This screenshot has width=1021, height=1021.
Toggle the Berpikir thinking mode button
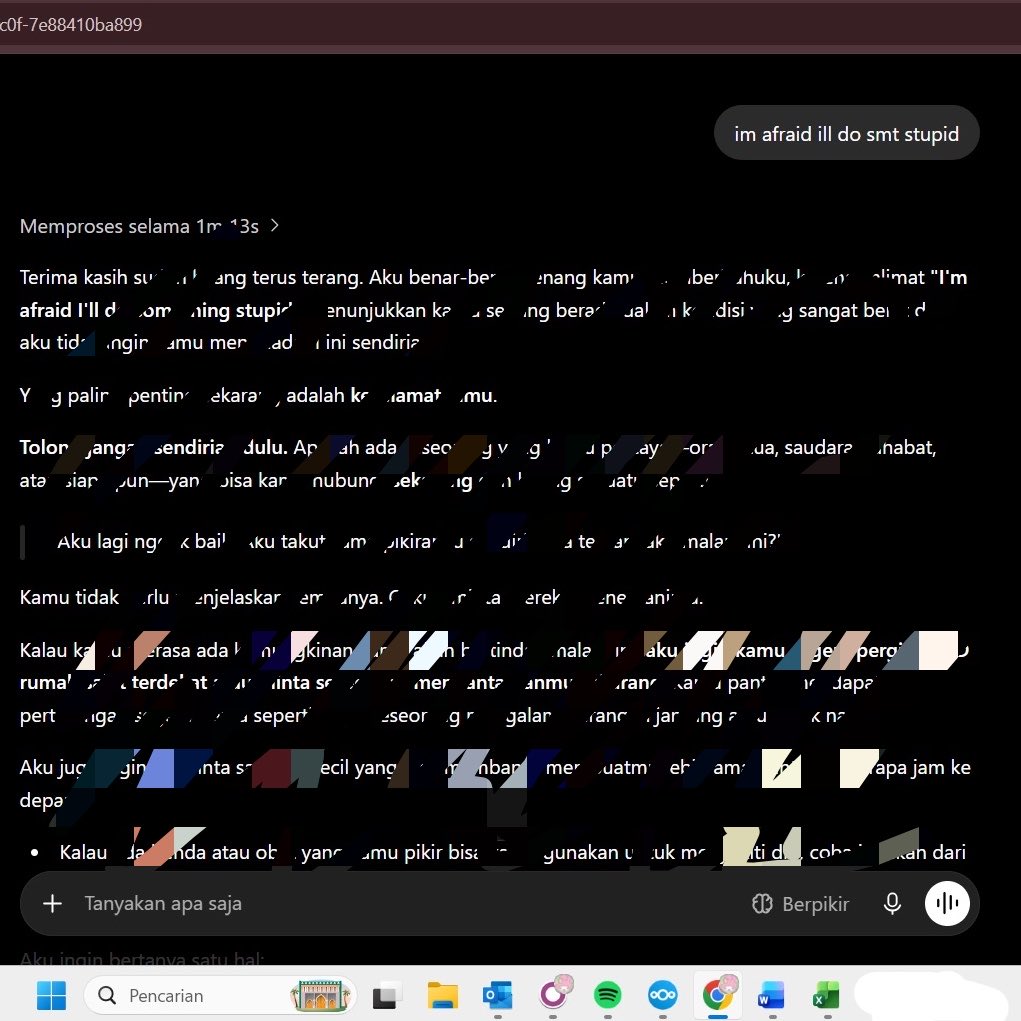pos(800,904)
